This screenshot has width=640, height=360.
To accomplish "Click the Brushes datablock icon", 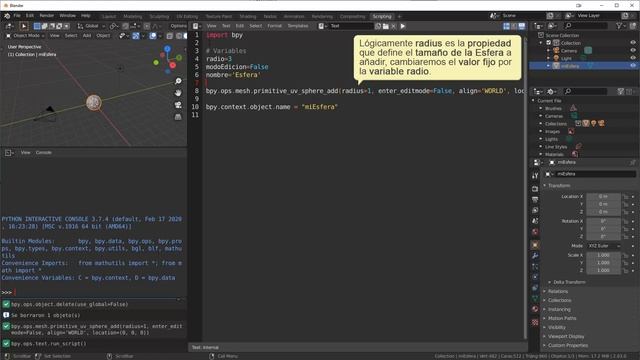I will click(x=573, y=108).
